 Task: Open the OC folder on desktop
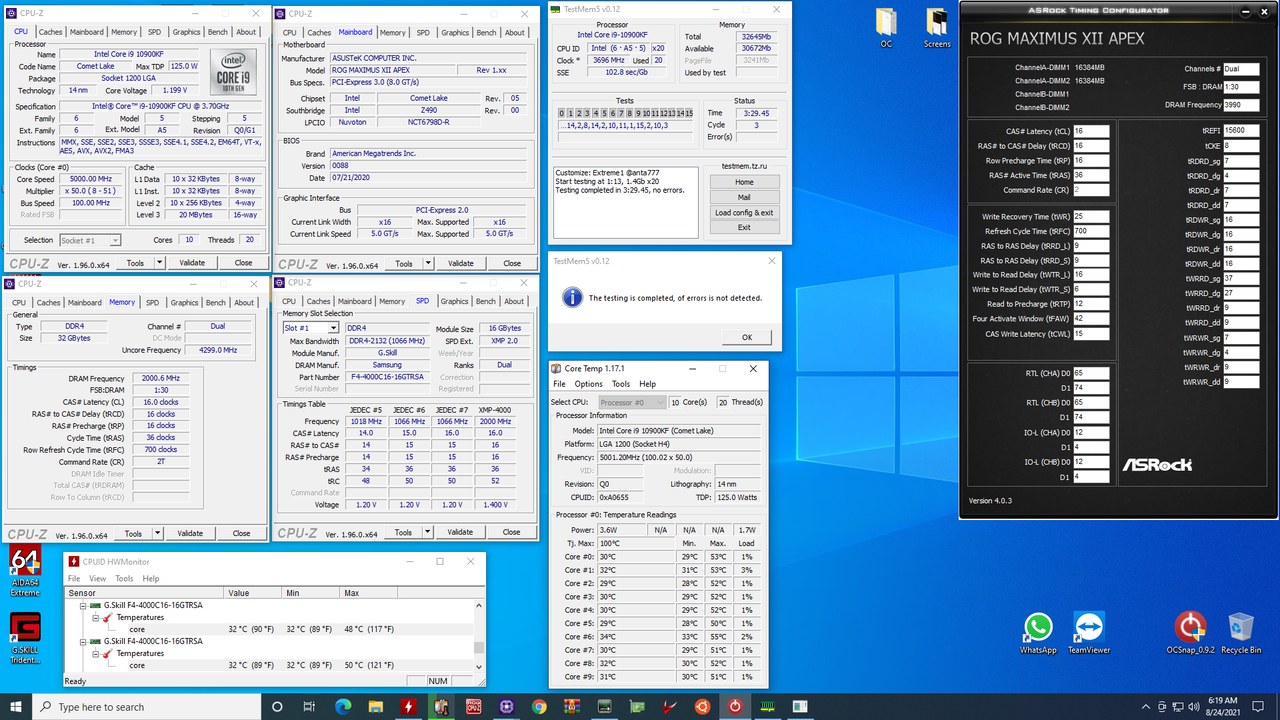point(886,24)
